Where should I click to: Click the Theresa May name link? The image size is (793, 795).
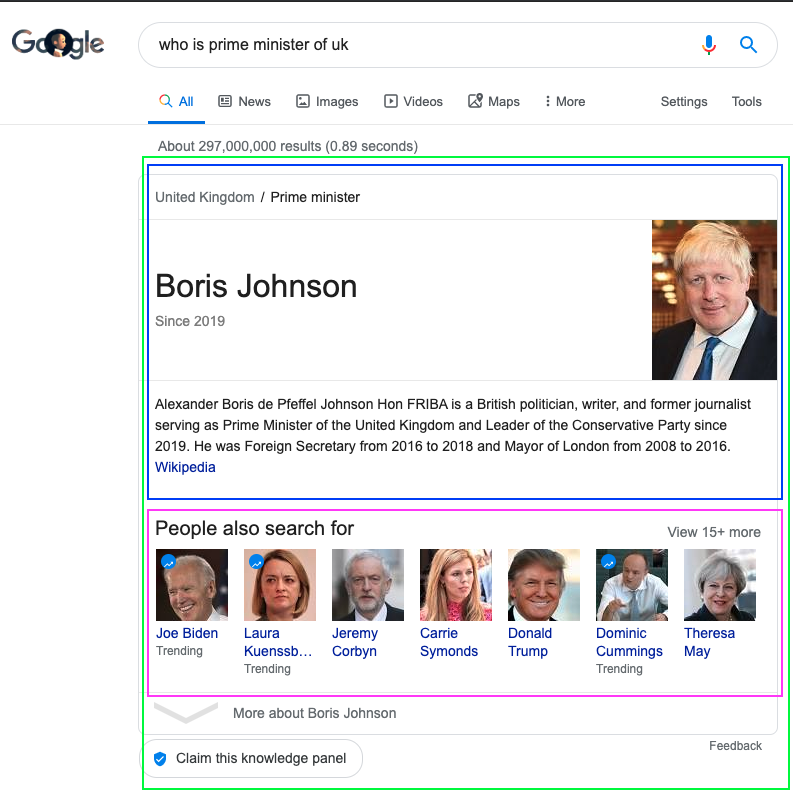click(x=709, y=642)
